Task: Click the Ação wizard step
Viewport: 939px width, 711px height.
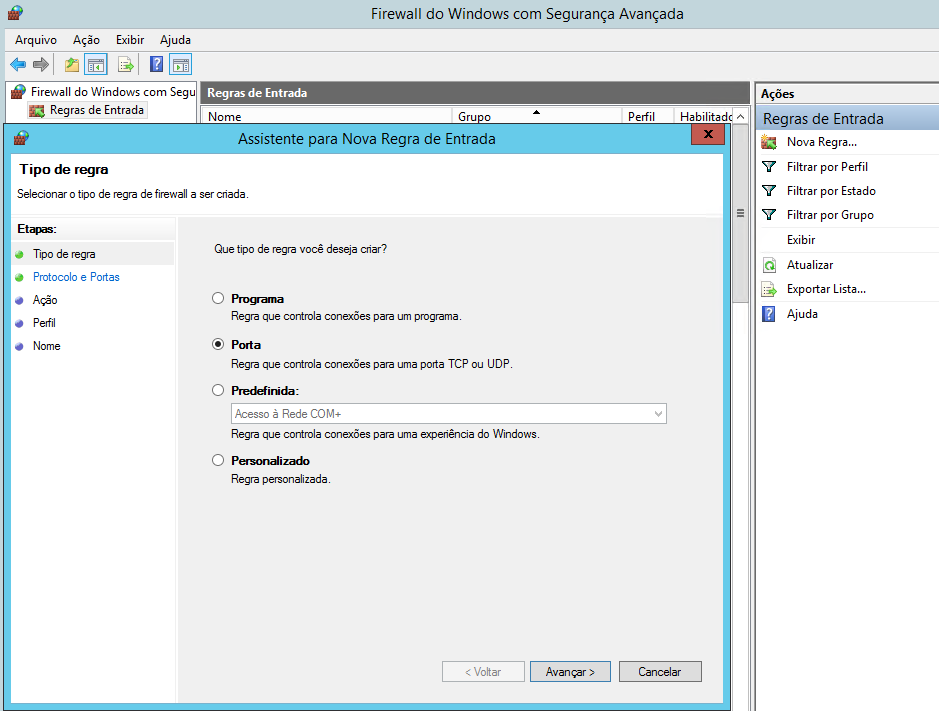Action: click(x=45, y=300)
